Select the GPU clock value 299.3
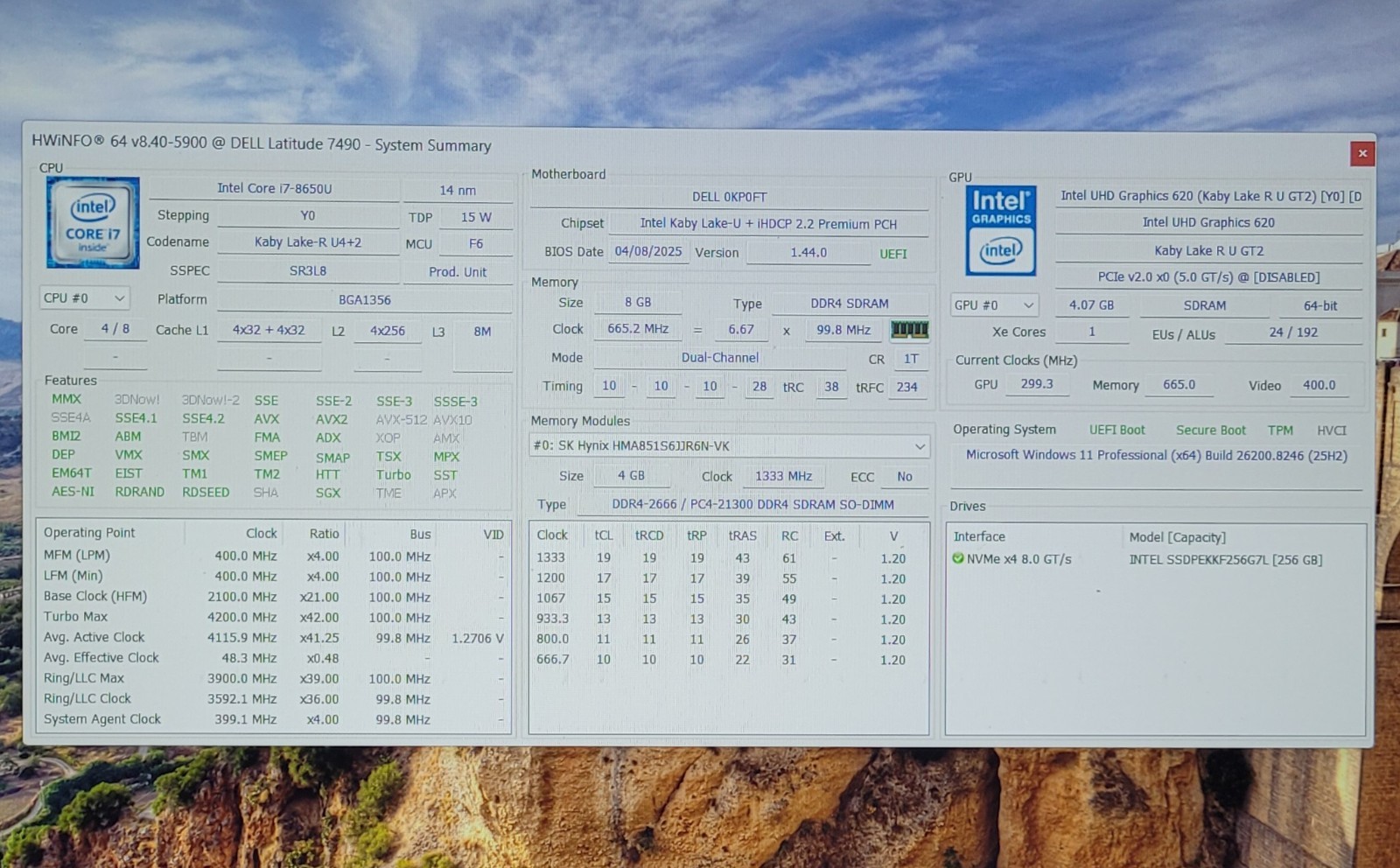Viewport: 1400px width, 868px height. pos(1037,384)
